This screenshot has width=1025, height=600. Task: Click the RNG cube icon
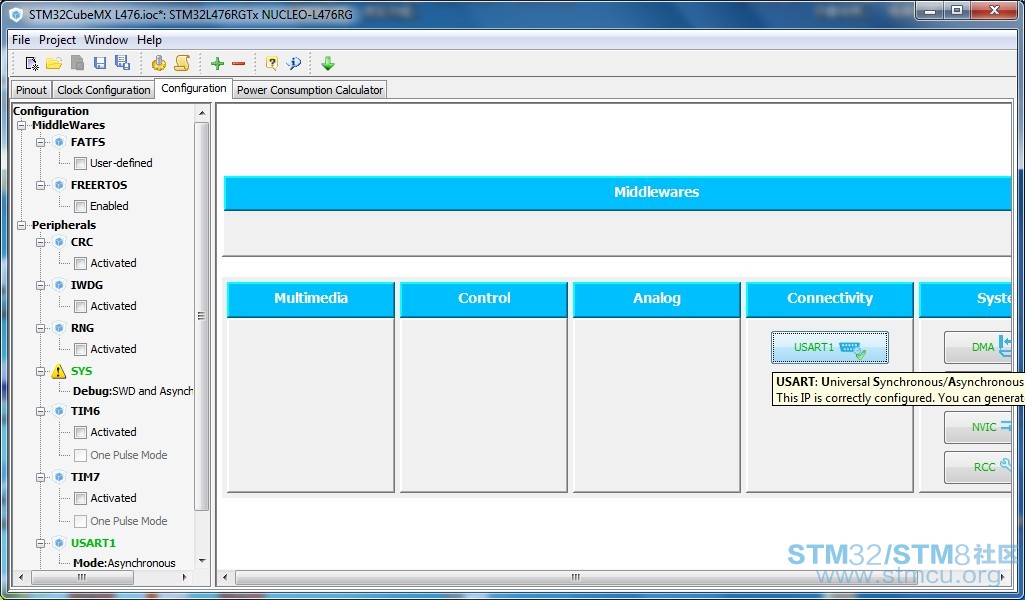[x=59, y=328]
